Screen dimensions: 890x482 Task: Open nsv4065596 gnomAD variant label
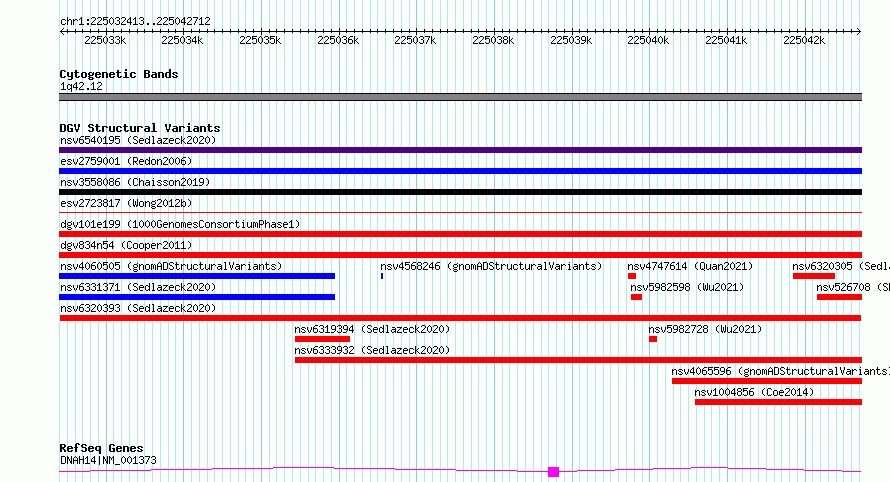(x=780, y=371)
